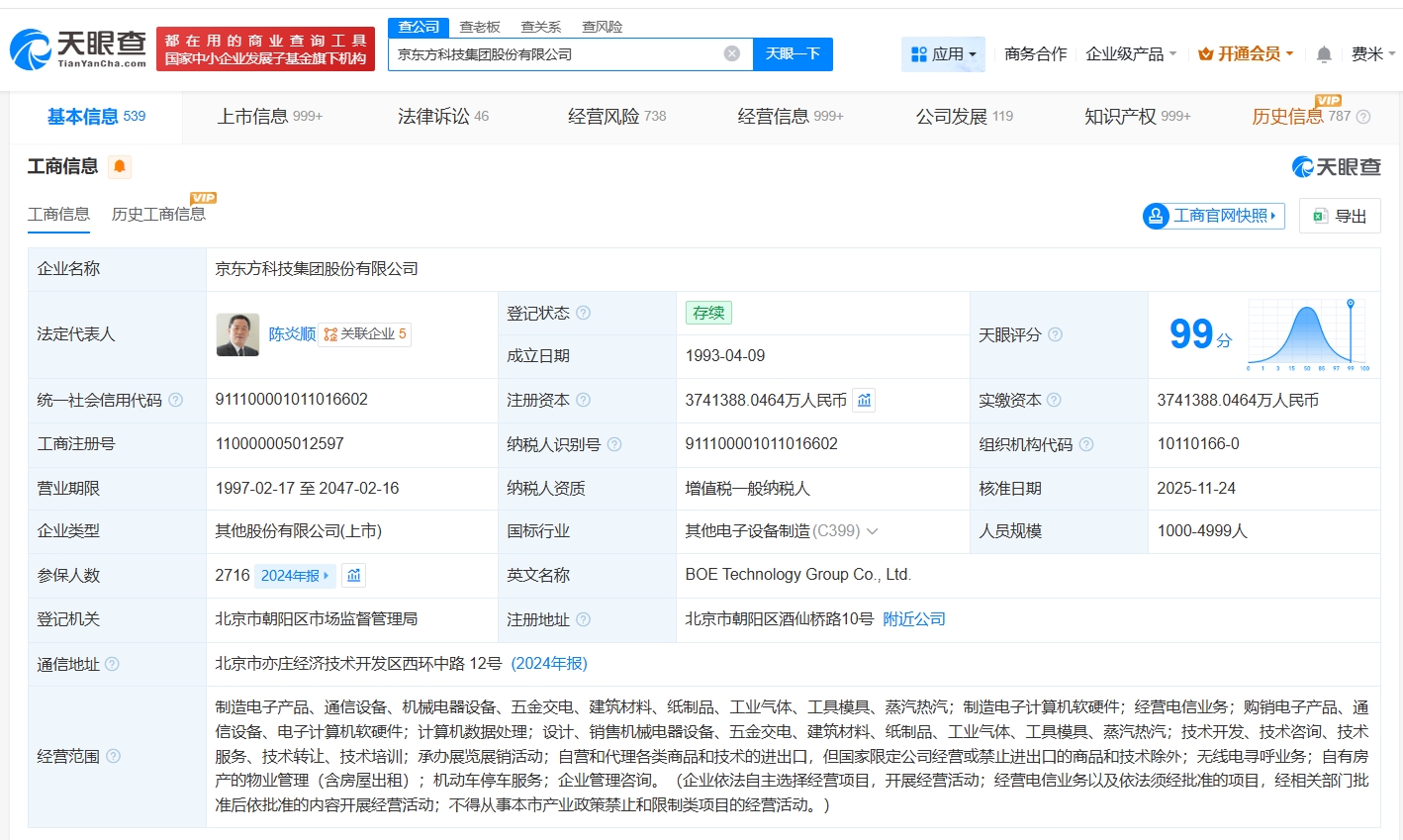Open the 应用 dropdown menu
This screenshot has width=1403, height=840.
point(943,54)
